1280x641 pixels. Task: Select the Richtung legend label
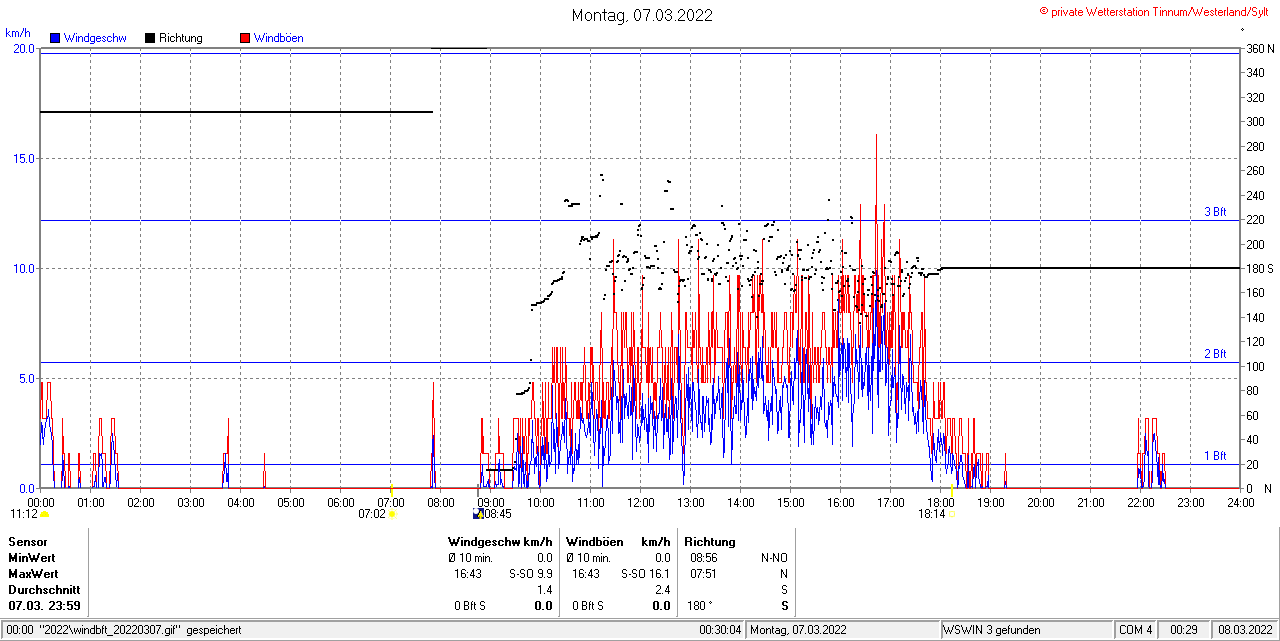180,38
